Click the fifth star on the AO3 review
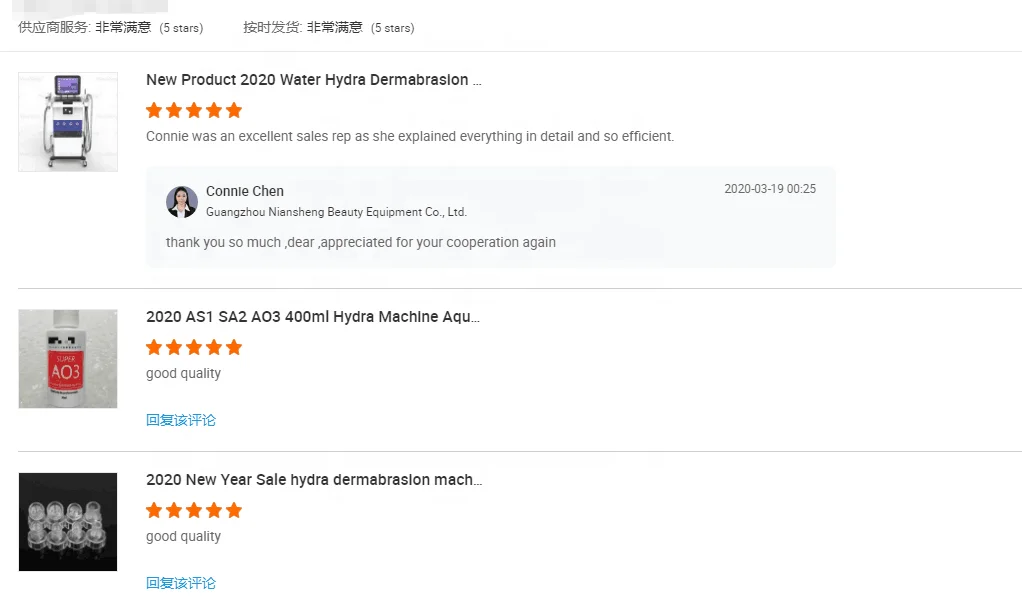Viewport: 1022px width, 612px height. click(234, 347)
